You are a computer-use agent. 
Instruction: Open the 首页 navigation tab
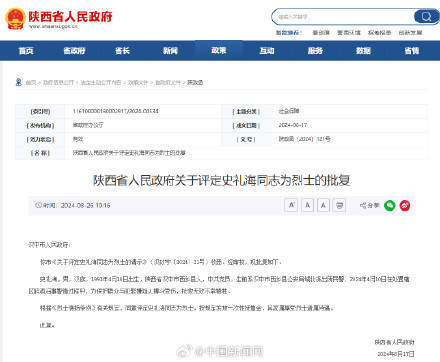tap(26, 51)
